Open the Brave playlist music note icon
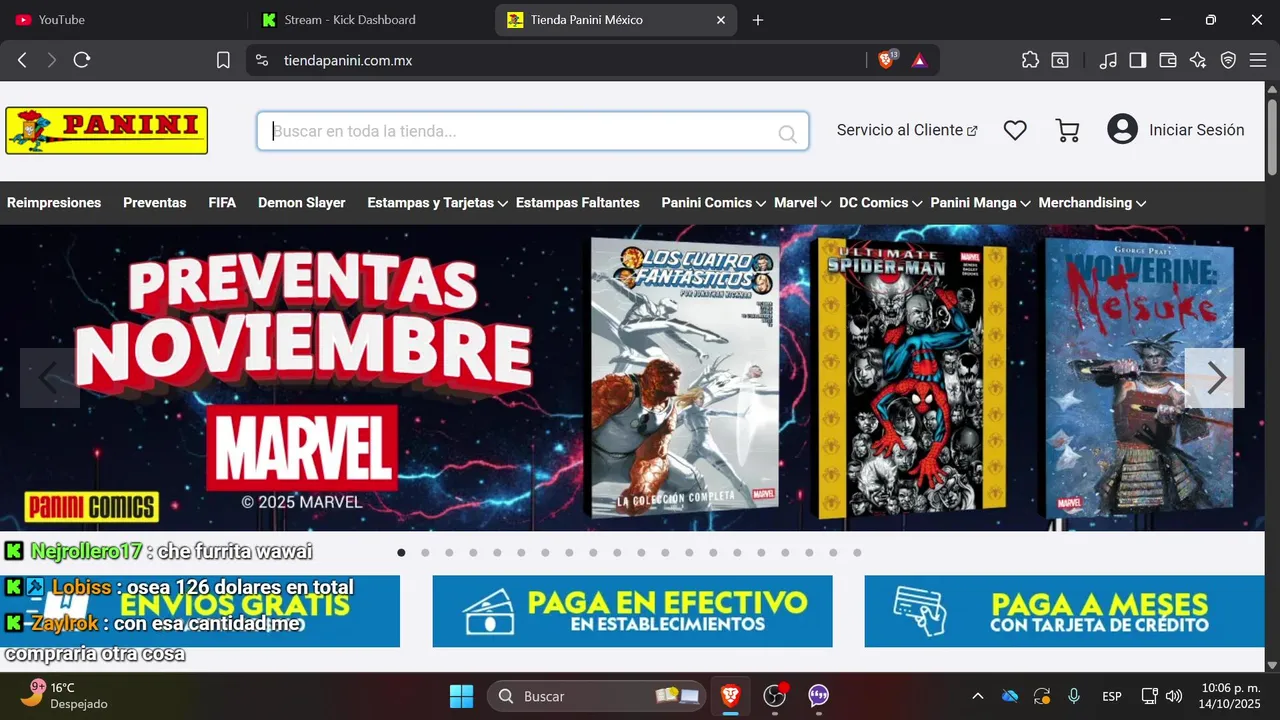Viewport: 1280px width, 720px height. pyautogui.click(x=1107, y=60)
